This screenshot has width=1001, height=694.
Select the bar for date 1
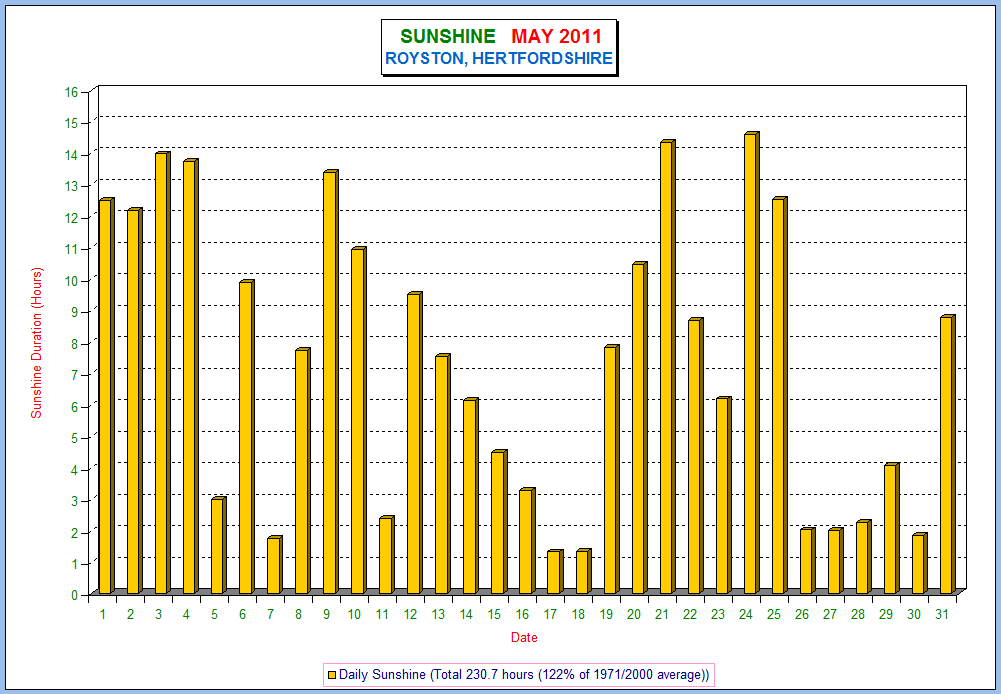106,396
